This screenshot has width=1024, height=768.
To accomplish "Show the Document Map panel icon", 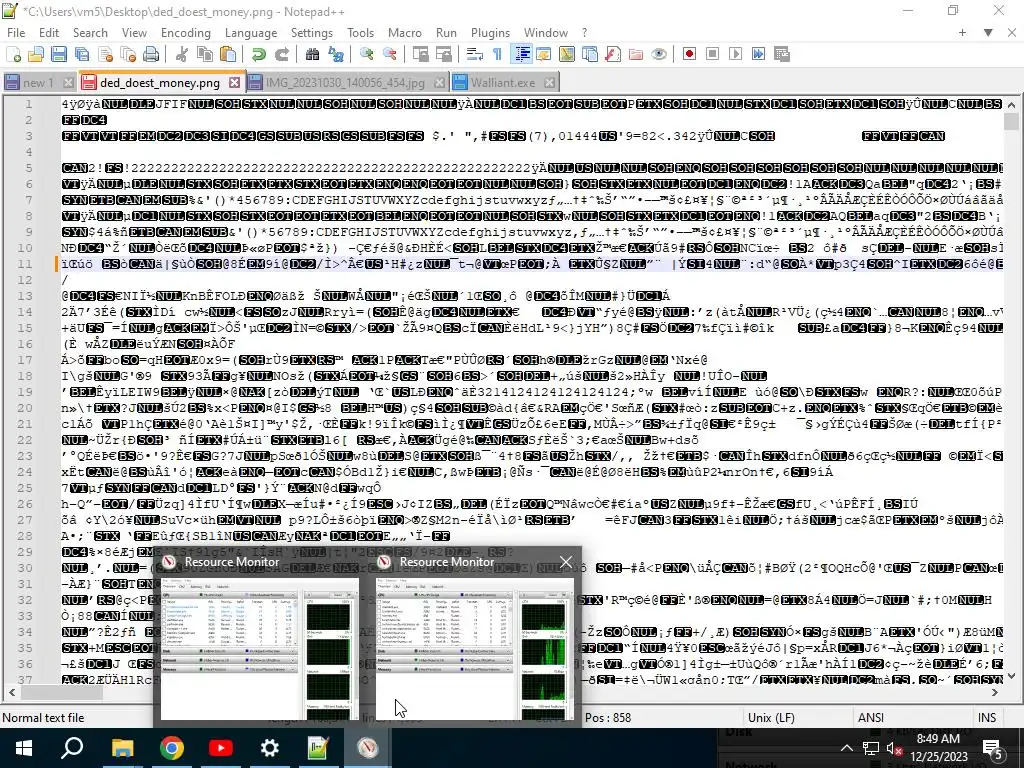I will click(x=566, y=54).
